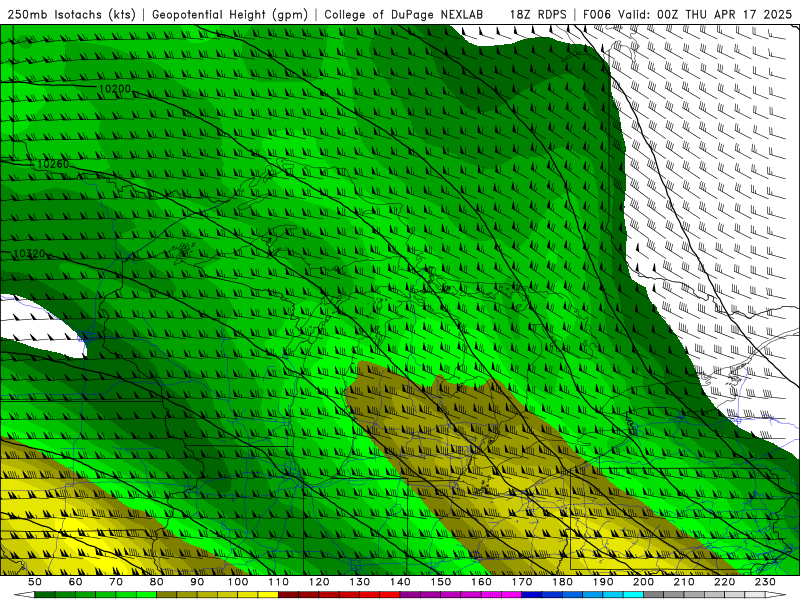Click the 80 value on the color scale
The image size is (800, 600).
pyautogui.click(x=156, y=582)
